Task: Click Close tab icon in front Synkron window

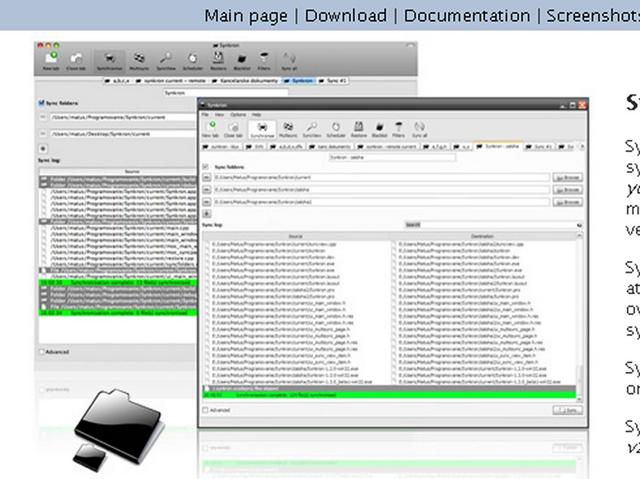Action: [x=233, y=129]
